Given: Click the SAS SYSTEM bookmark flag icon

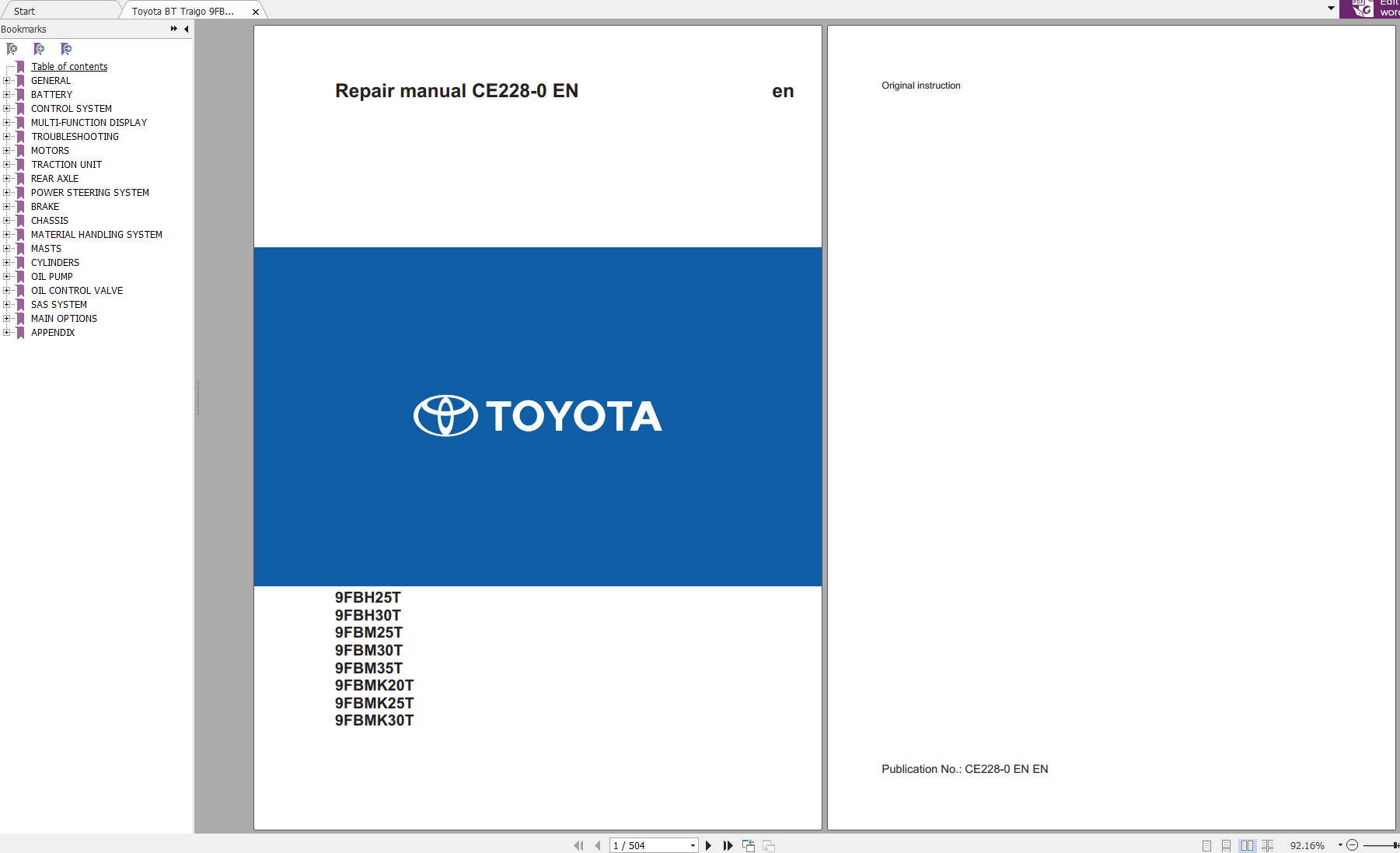Looking at the screenshot, I should point(21,305).
